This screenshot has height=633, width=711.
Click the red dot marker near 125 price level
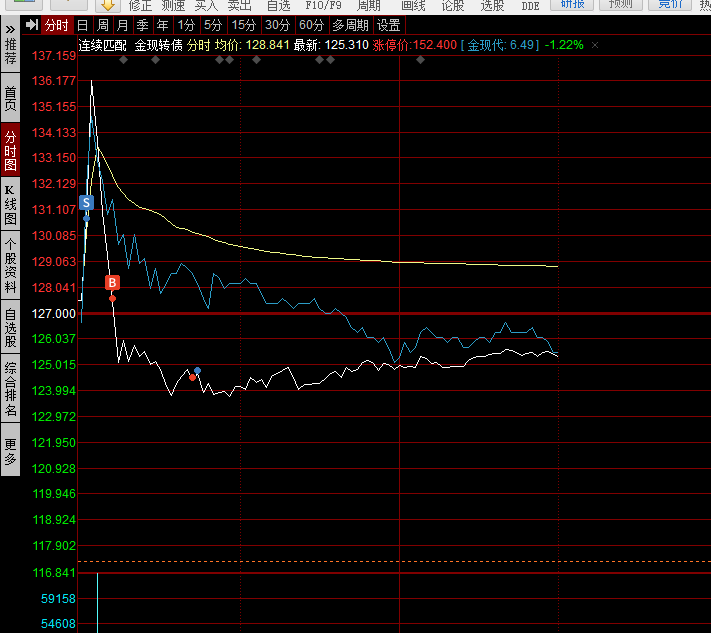pyautogui.click(x=192, y=378)
